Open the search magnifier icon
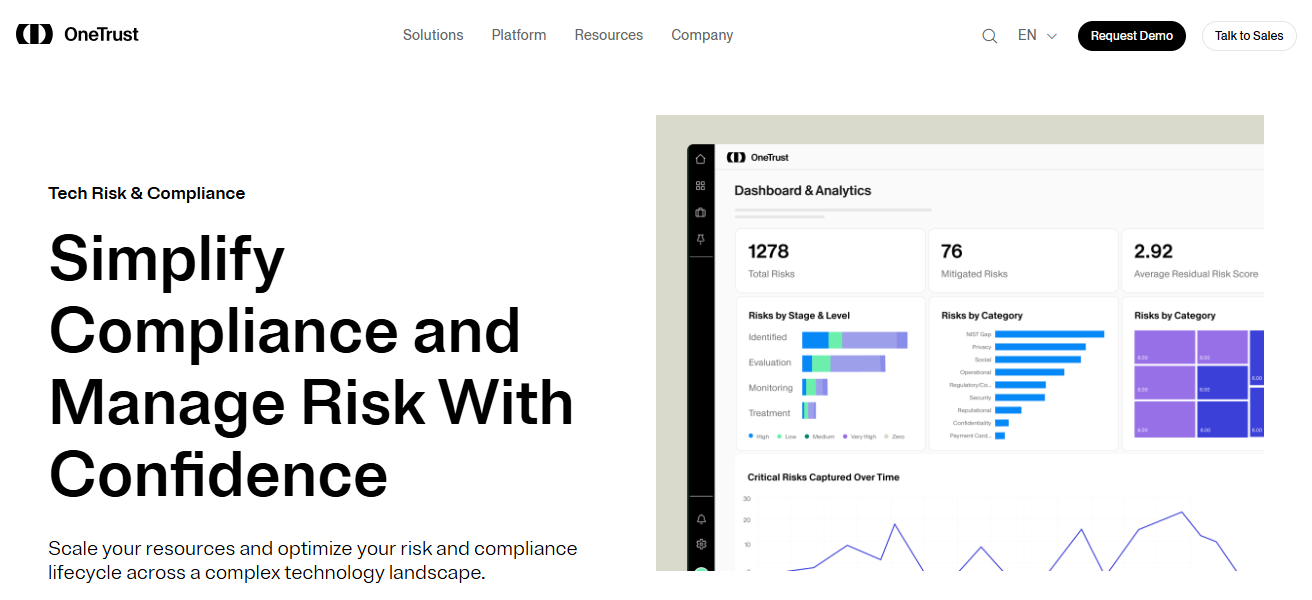The width and height of the screenshot is (1312, 600). click(990, 36)
